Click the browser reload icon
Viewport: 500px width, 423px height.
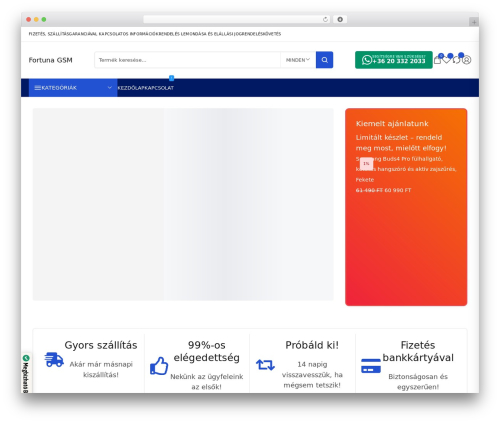tap(325, 19)
